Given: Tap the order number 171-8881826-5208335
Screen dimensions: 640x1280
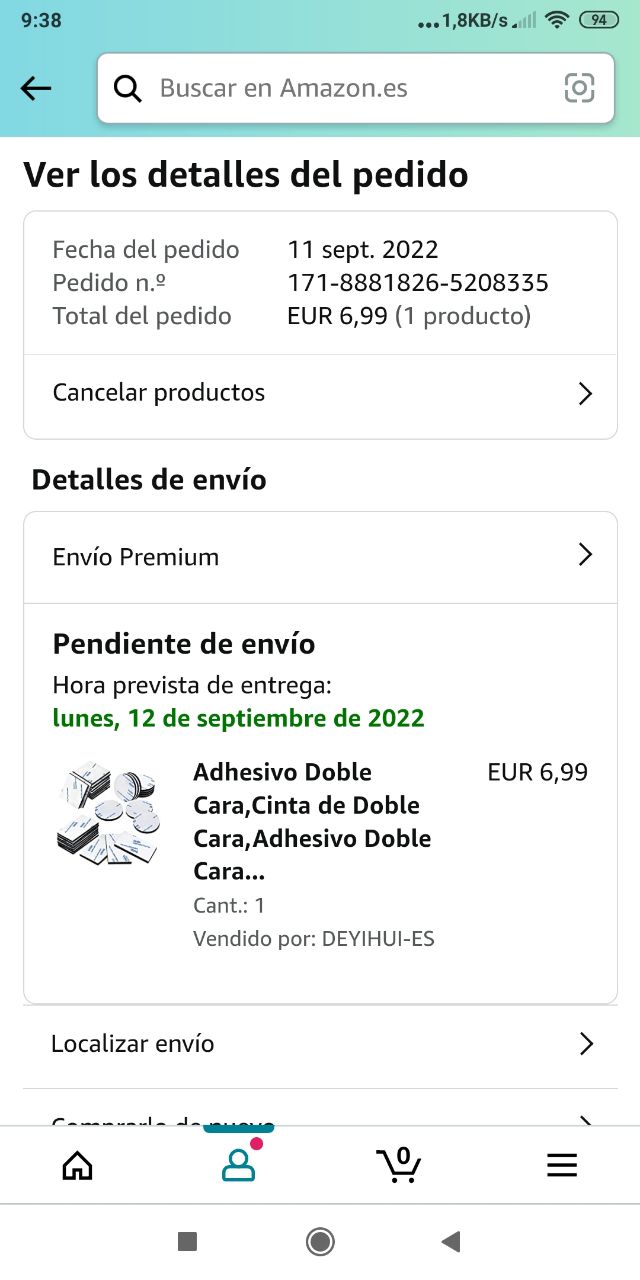Looking at the screenshot, I should point(418,283).
